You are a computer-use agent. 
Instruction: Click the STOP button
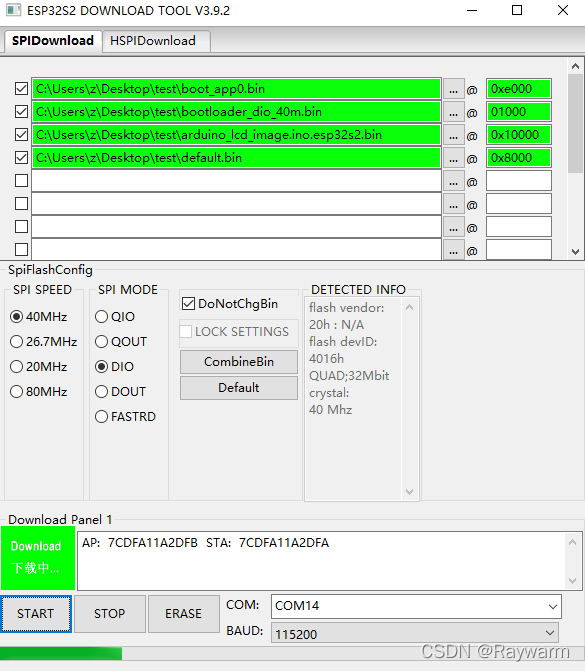(x=110, y=614)
